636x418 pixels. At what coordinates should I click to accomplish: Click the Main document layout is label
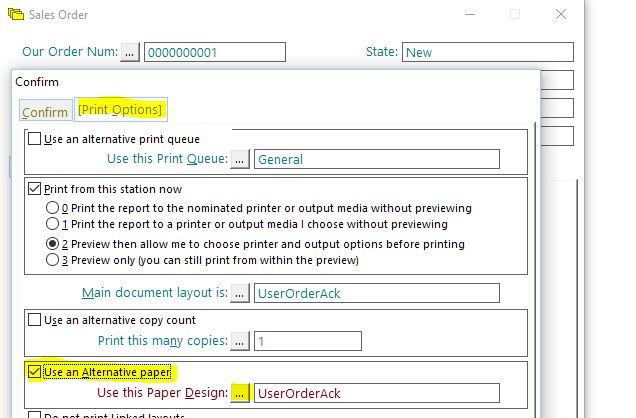155,293
